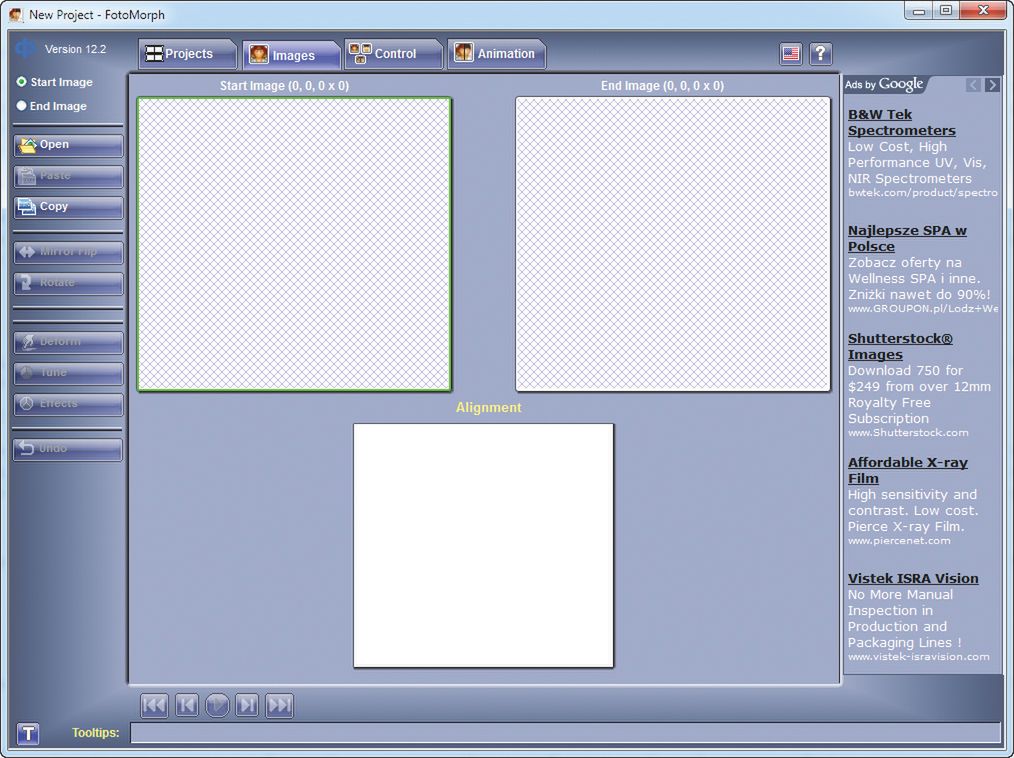Show previous ads with left arrow
The width and height of the screenshot is (1014, 758).
tap(973, 85)
